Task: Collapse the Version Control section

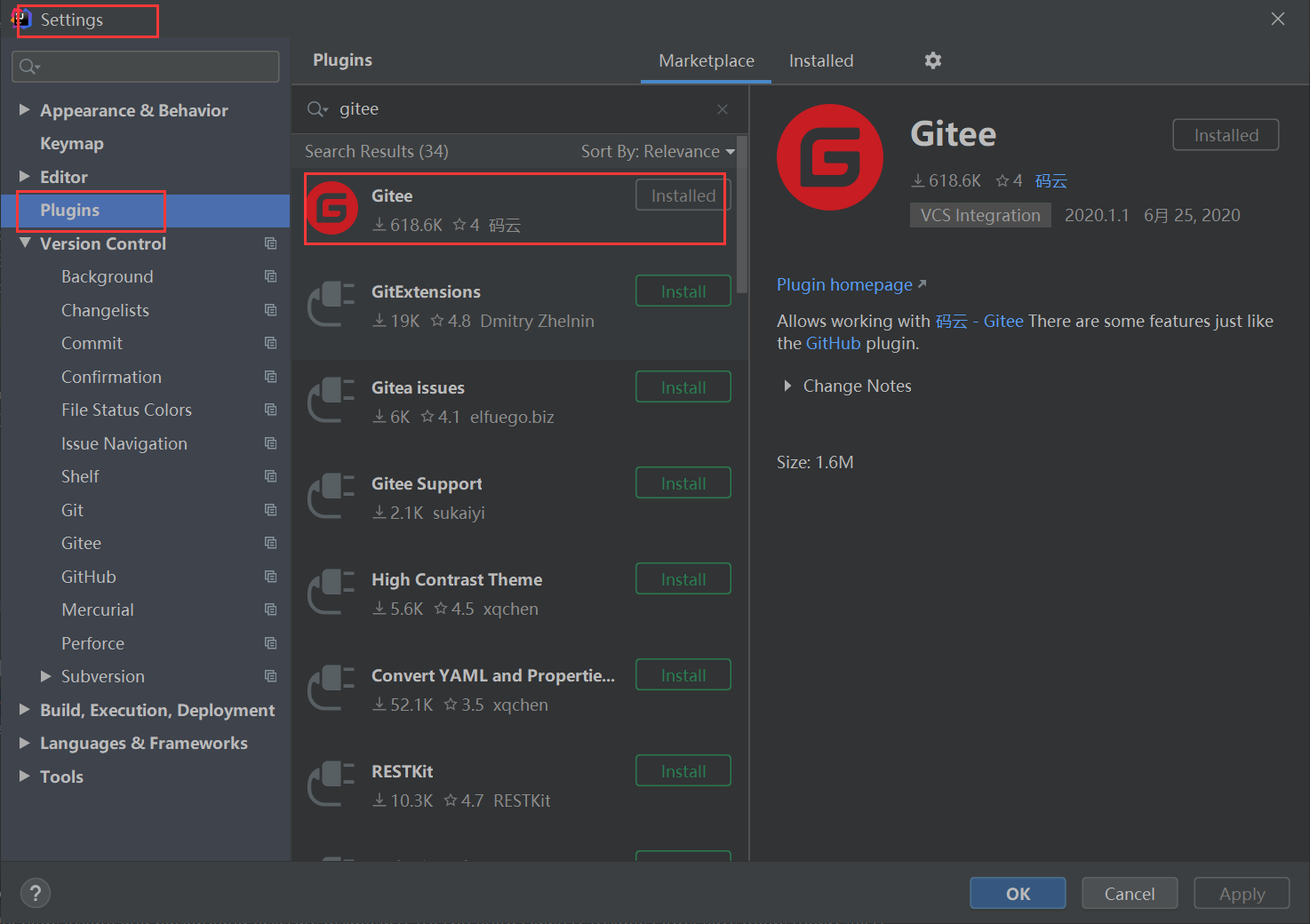Action: click(x=25, y=243)
